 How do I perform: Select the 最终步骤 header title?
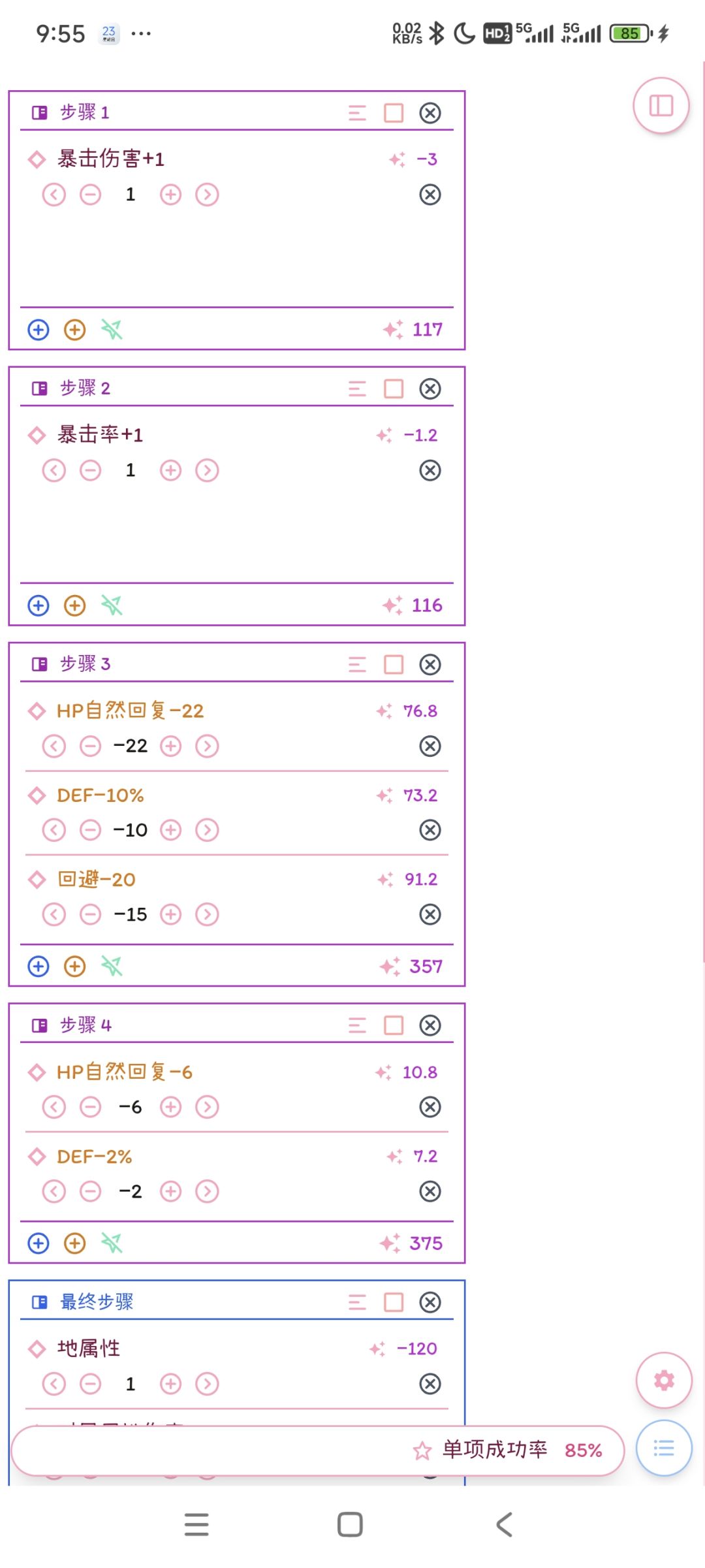(97, 1302)
